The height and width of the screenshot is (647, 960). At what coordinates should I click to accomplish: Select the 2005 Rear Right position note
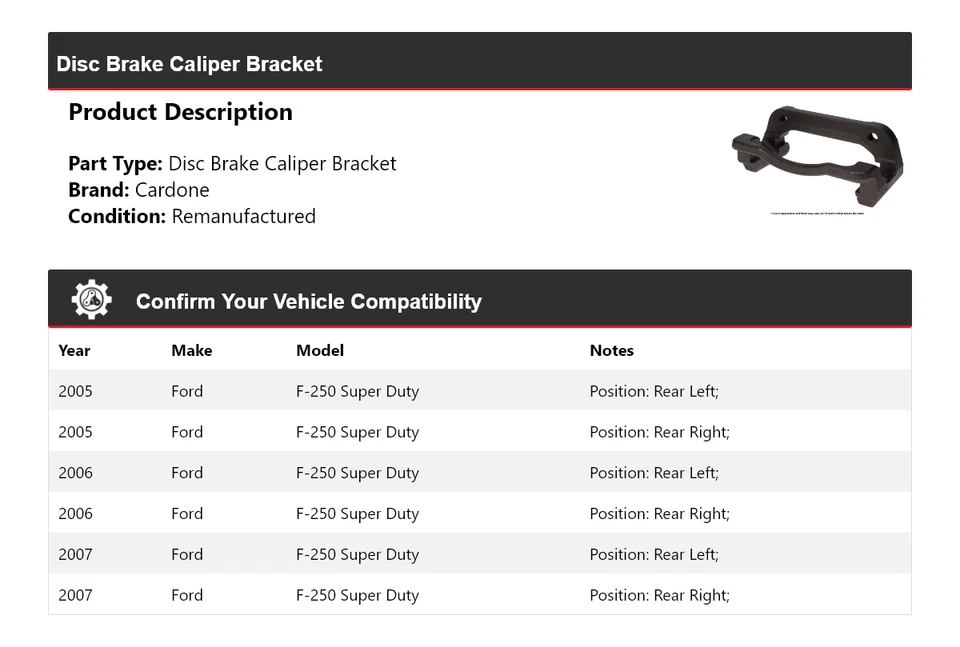point(659,432)
